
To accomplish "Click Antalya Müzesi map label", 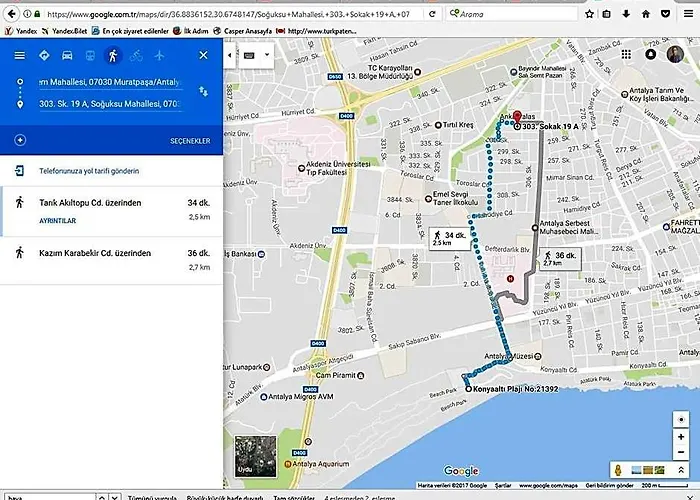I will click(x=513, y=356).
